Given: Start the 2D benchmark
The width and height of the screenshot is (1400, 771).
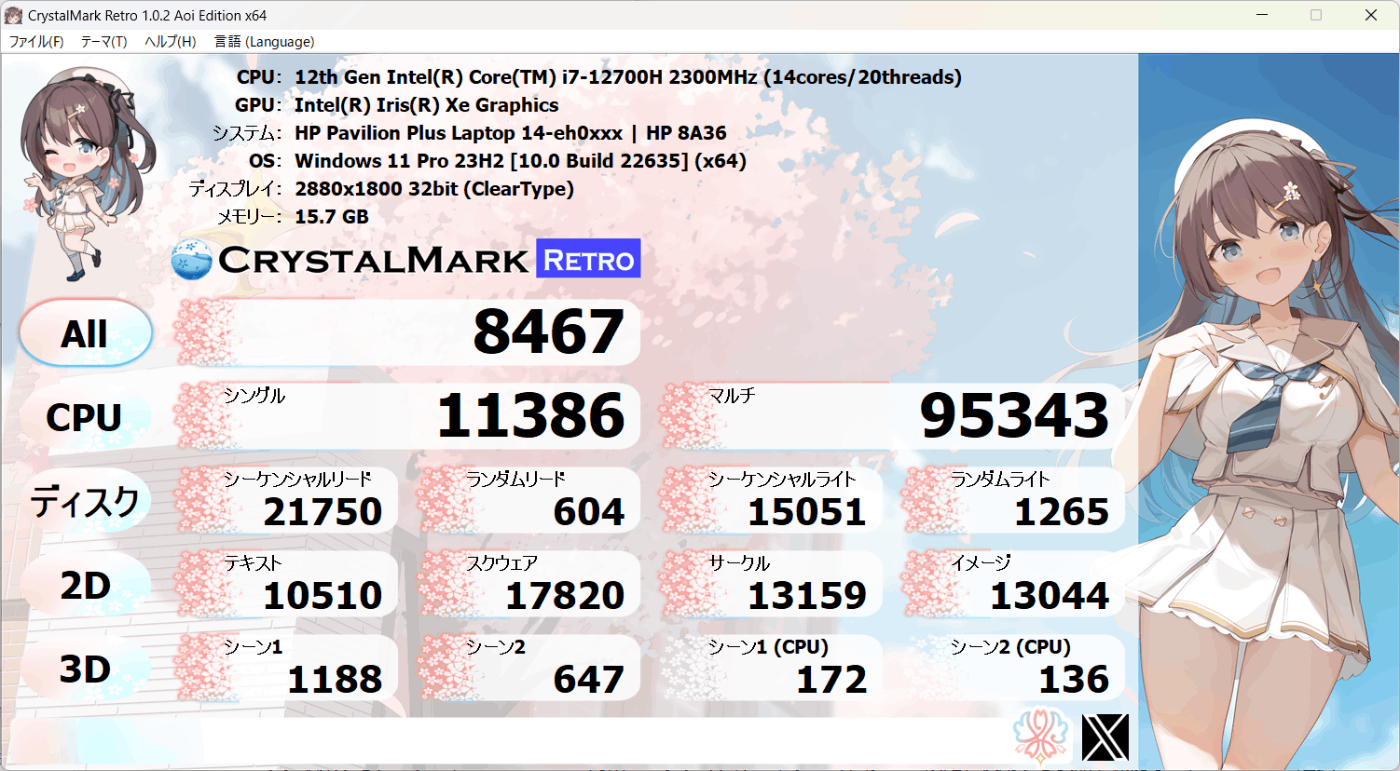Looking at the screenshot, I should tap(85, 585).
